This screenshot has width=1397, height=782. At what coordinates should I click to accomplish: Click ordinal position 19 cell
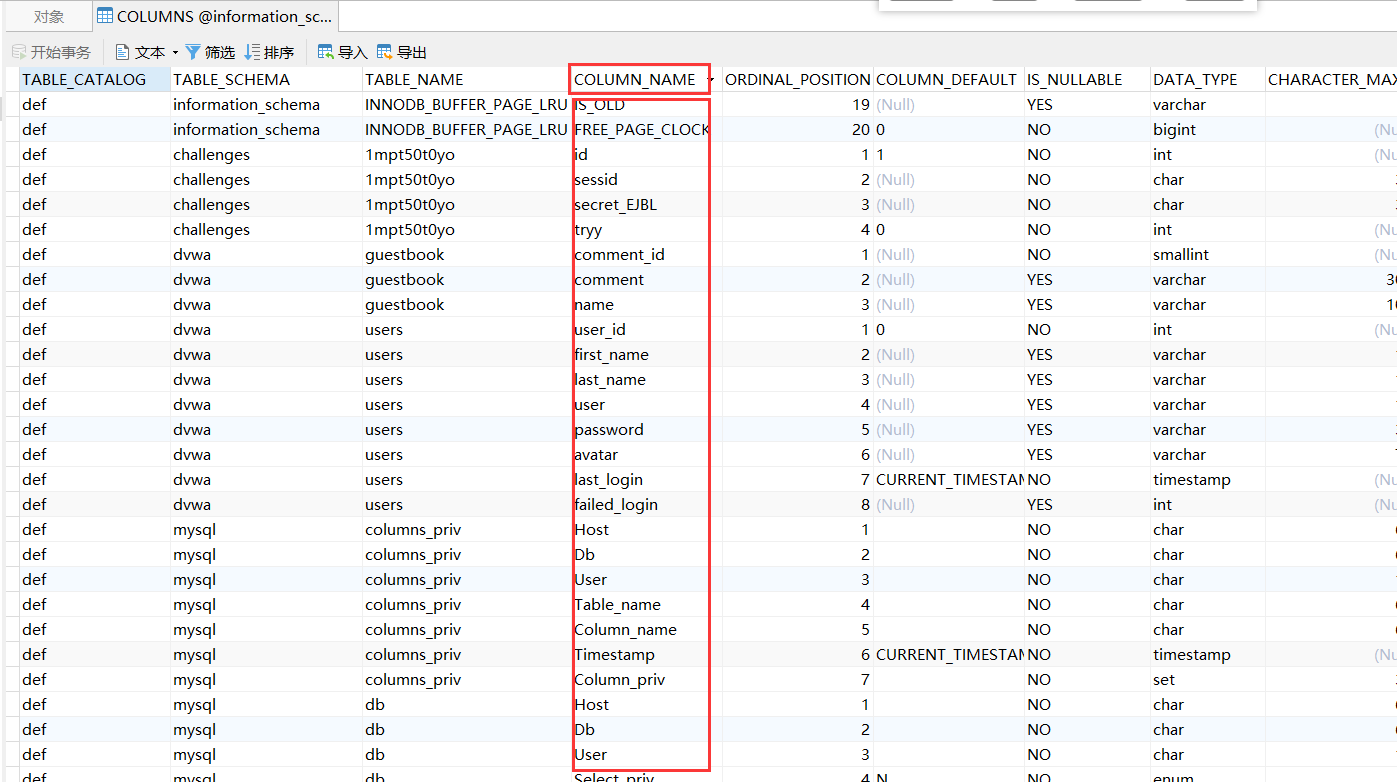(x=797, y=105)
